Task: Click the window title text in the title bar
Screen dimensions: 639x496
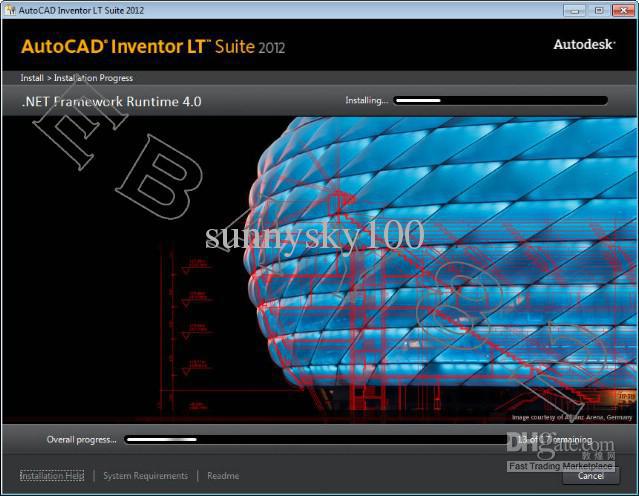Action: pos(80,9)
